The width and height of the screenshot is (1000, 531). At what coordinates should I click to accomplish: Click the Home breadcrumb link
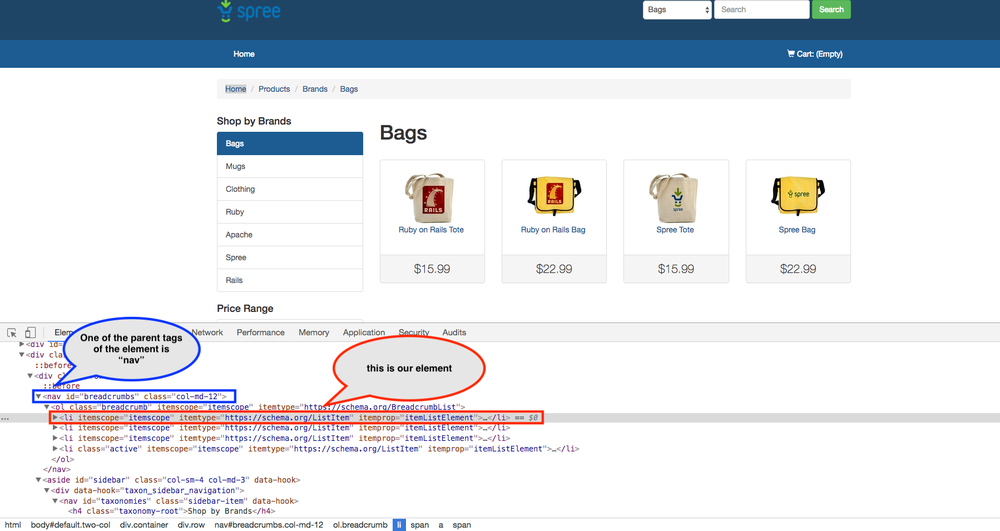[x=235, y=89]
